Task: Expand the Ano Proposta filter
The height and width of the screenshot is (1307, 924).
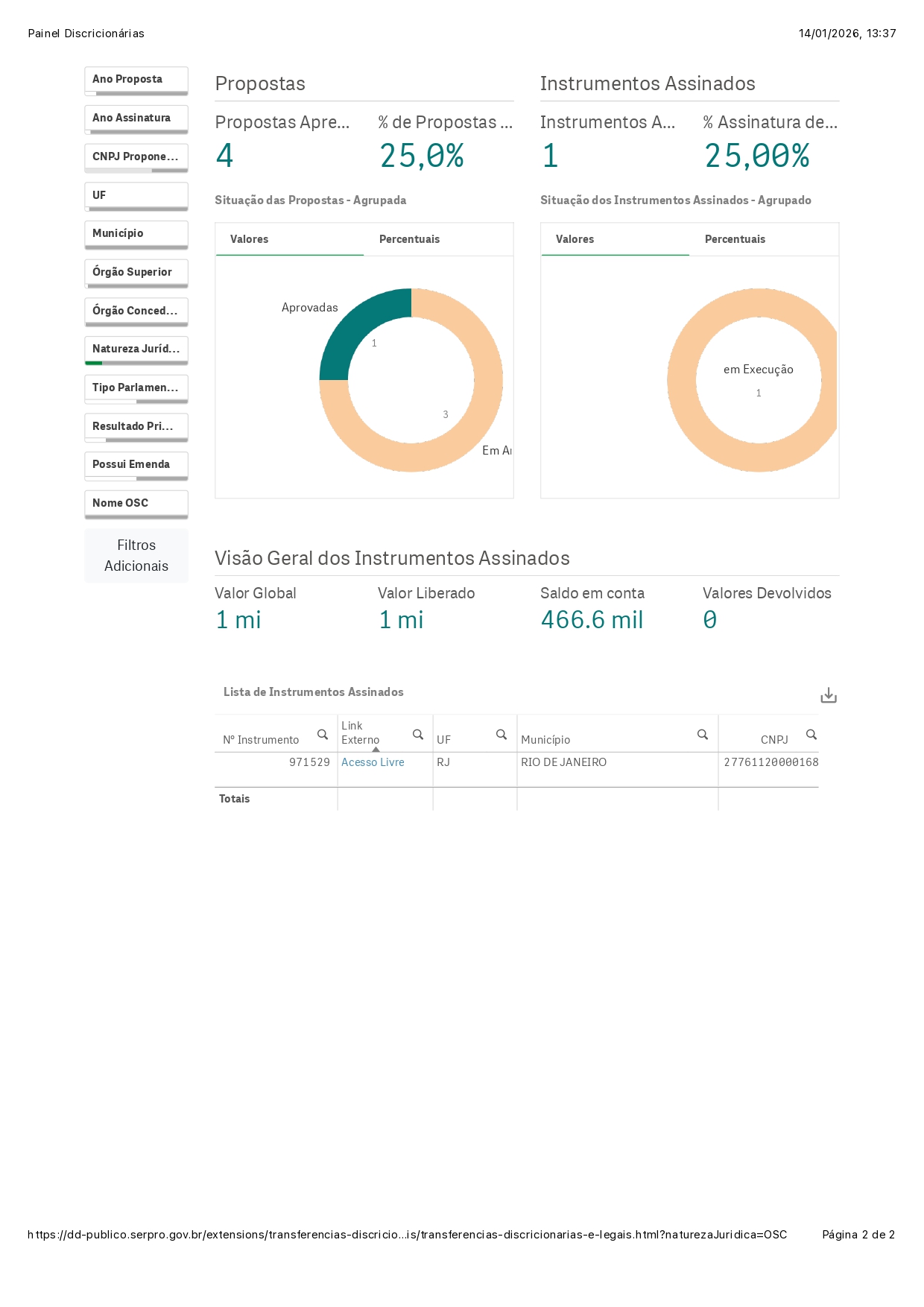Action: (136, 80)
